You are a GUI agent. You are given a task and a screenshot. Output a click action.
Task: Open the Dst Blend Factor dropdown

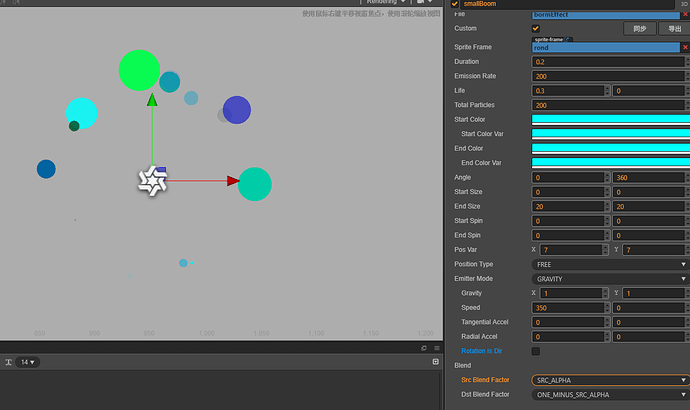click(610, 395)
